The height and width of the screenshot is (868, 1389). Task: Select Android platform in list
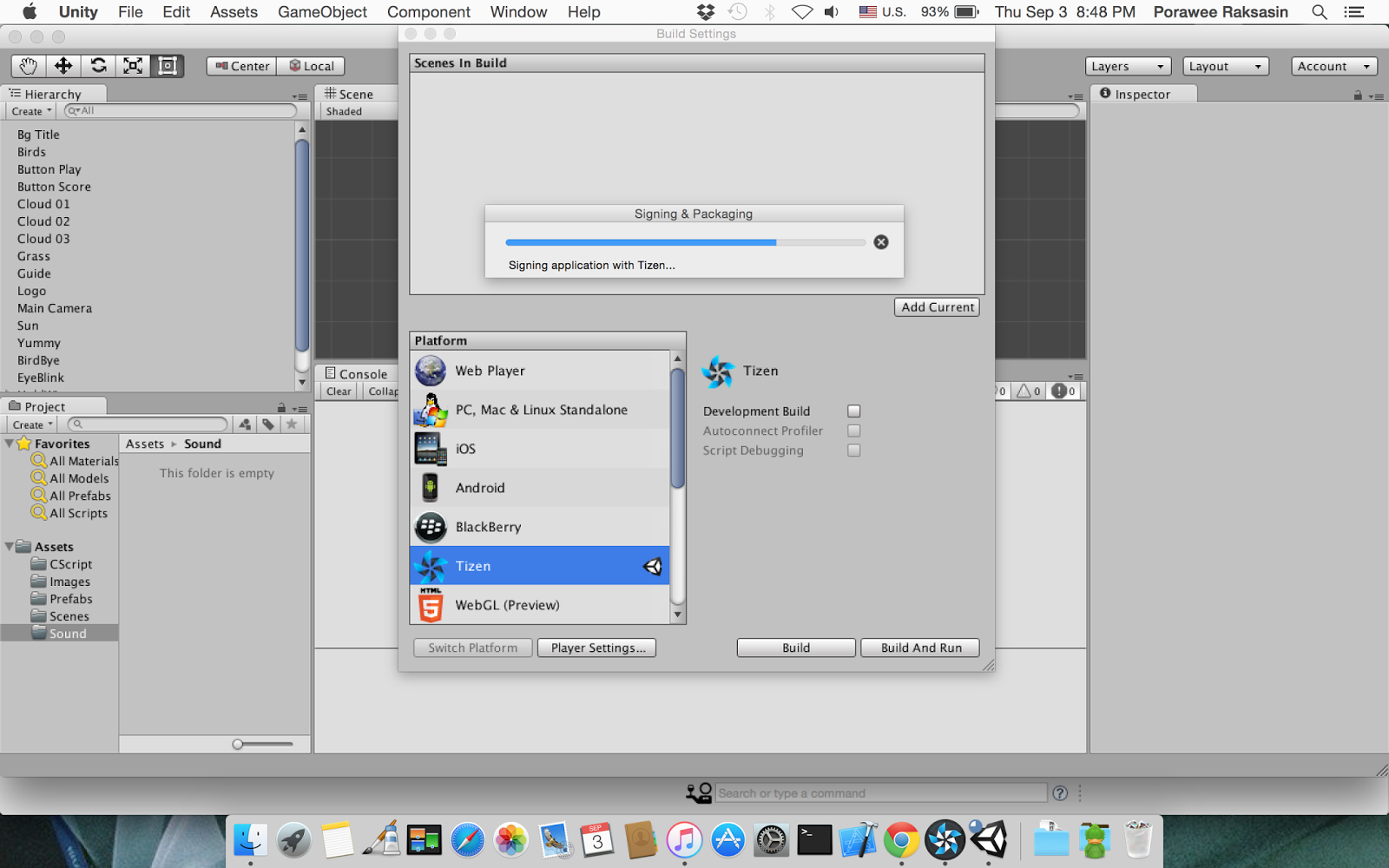tap(540, 488)
